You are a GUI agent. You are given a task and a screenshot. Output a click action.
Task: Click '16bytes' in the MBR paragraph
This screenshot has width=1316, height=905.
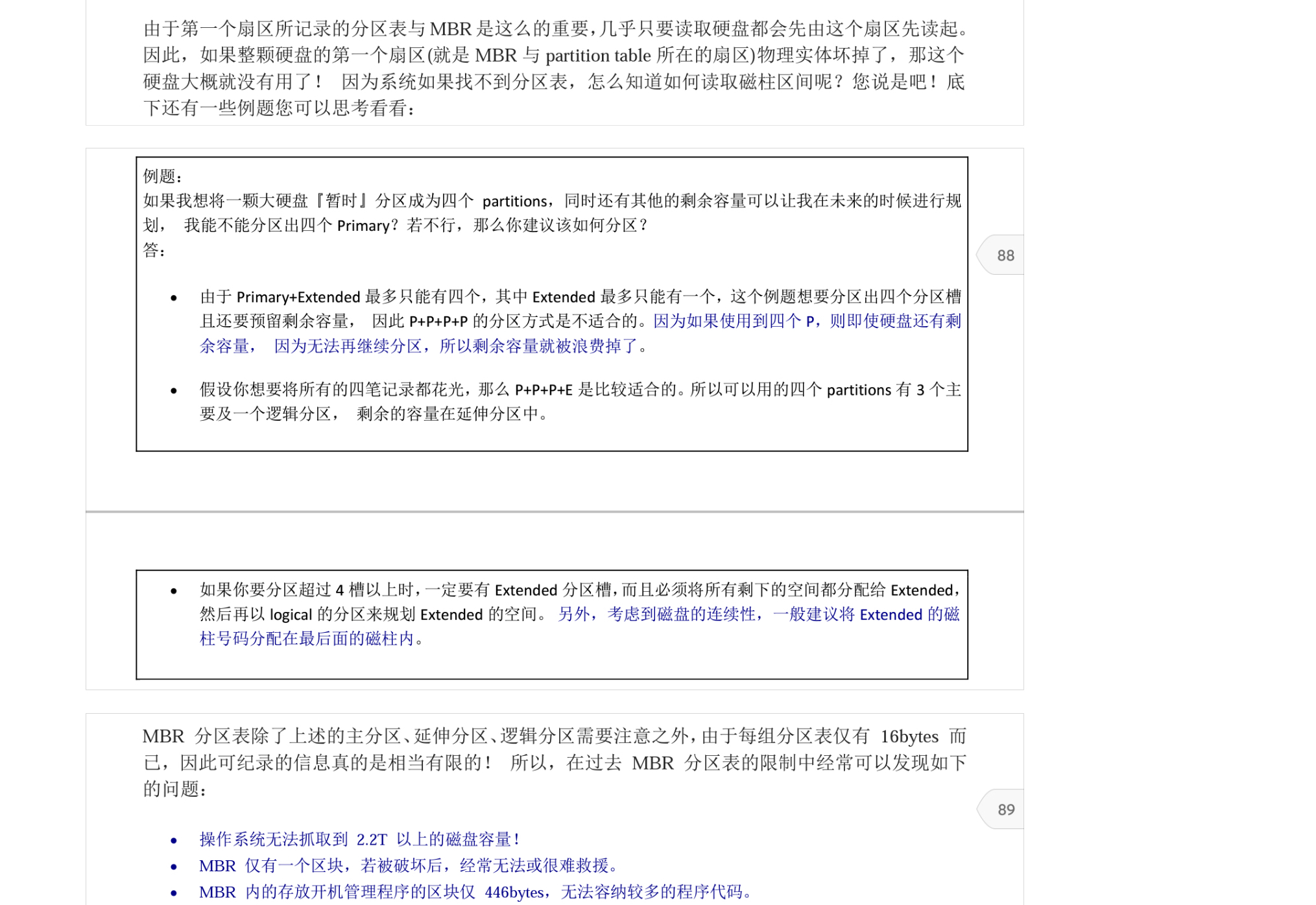pyautogui.click(x=909, y=736)
